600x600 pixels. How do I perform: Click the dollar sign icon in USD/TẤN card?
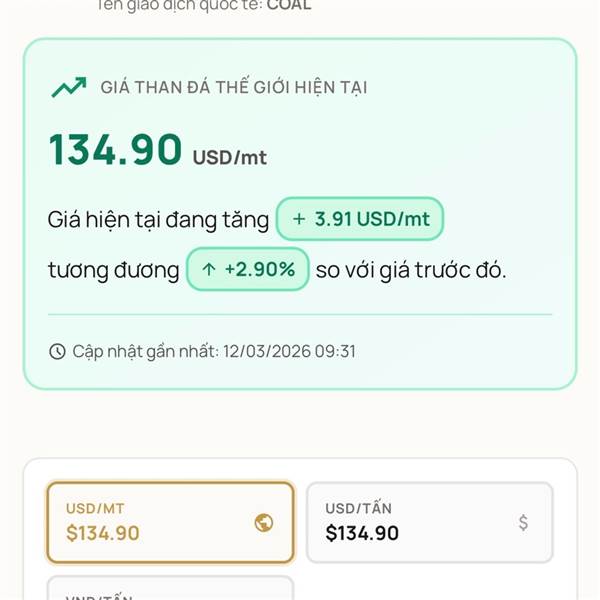pyautogui.click(x=523, y=522)
